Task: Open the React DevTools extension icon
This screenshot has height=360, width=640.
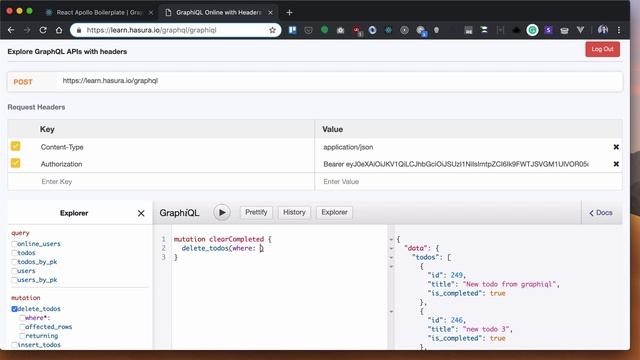Action: [388, 30]
